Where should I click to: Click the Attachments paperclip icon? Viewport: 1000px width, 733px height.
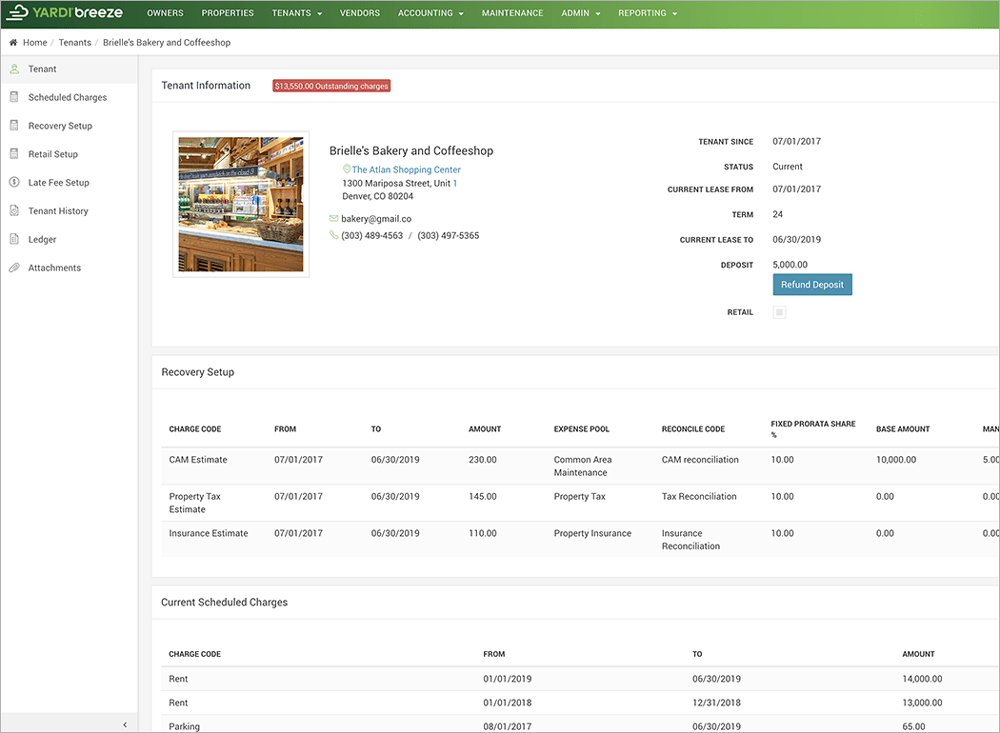[14, 268]
